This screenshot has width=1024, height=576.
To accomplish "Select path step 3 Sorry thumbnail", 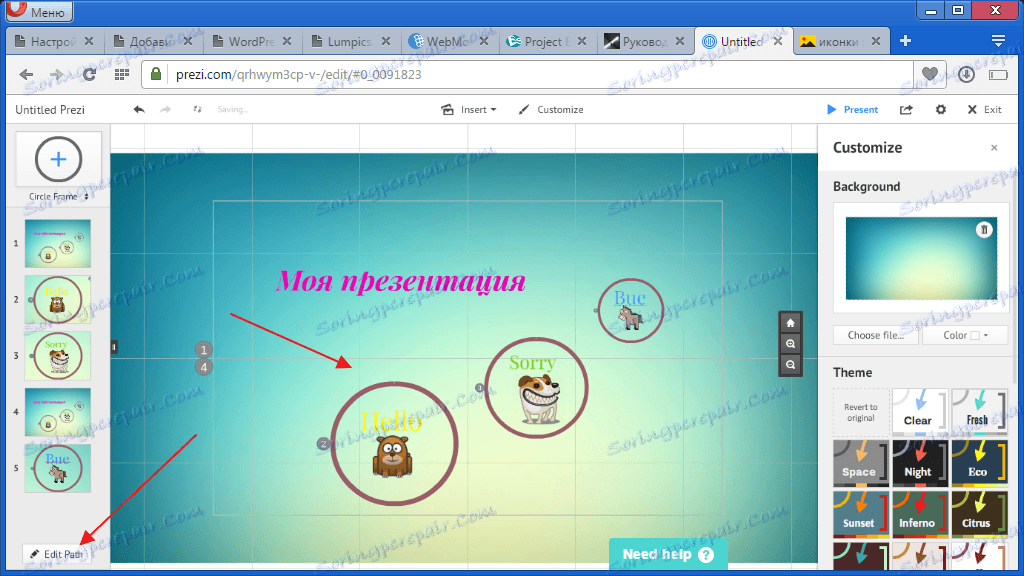I will 57,356.
